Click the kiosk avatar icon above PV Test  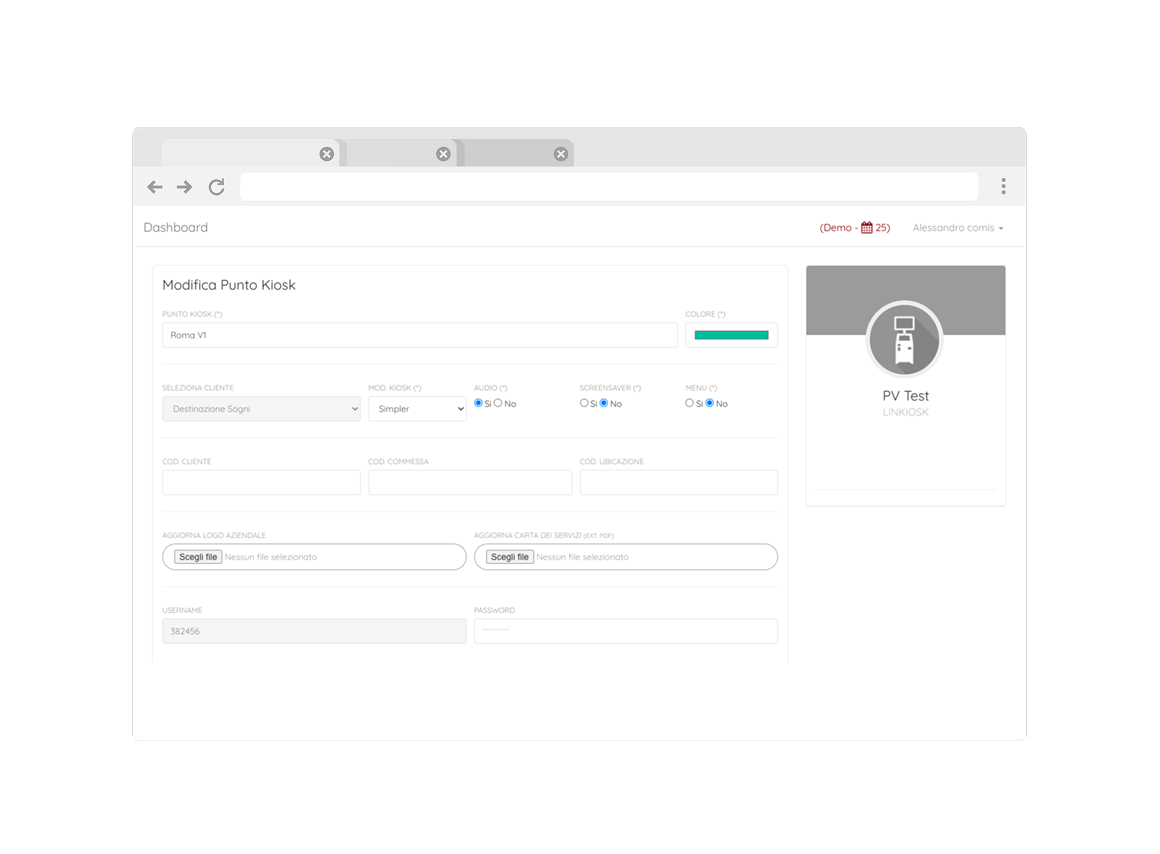point(904,340)
